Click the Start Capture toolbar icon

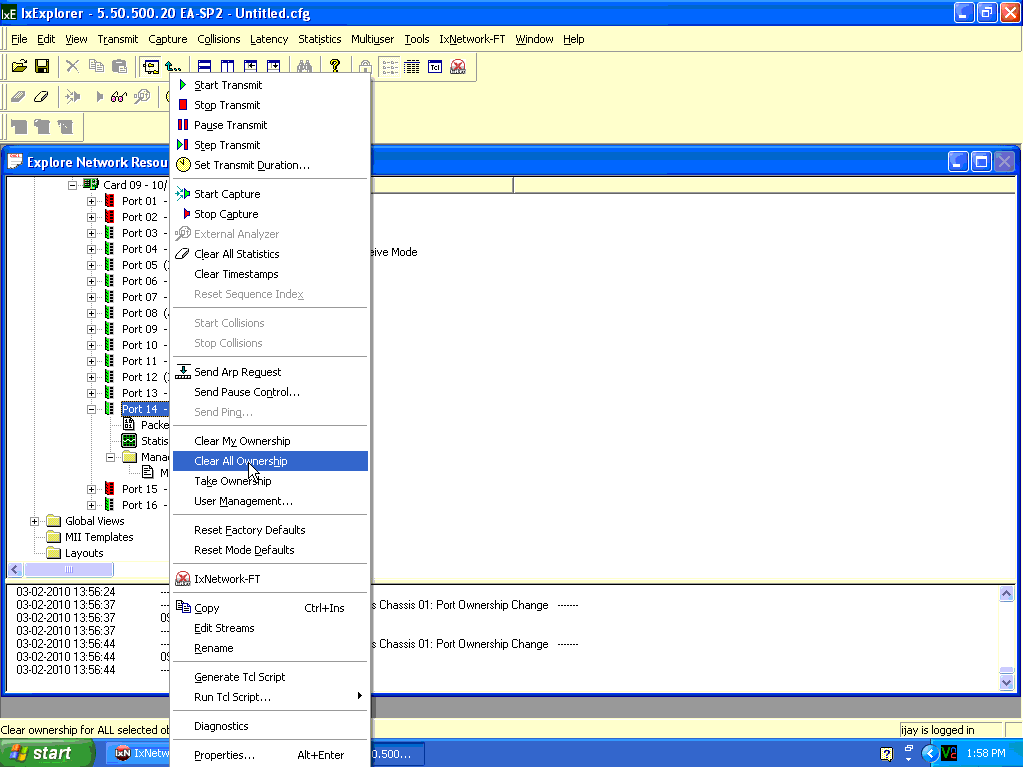[x=72, y=97]
